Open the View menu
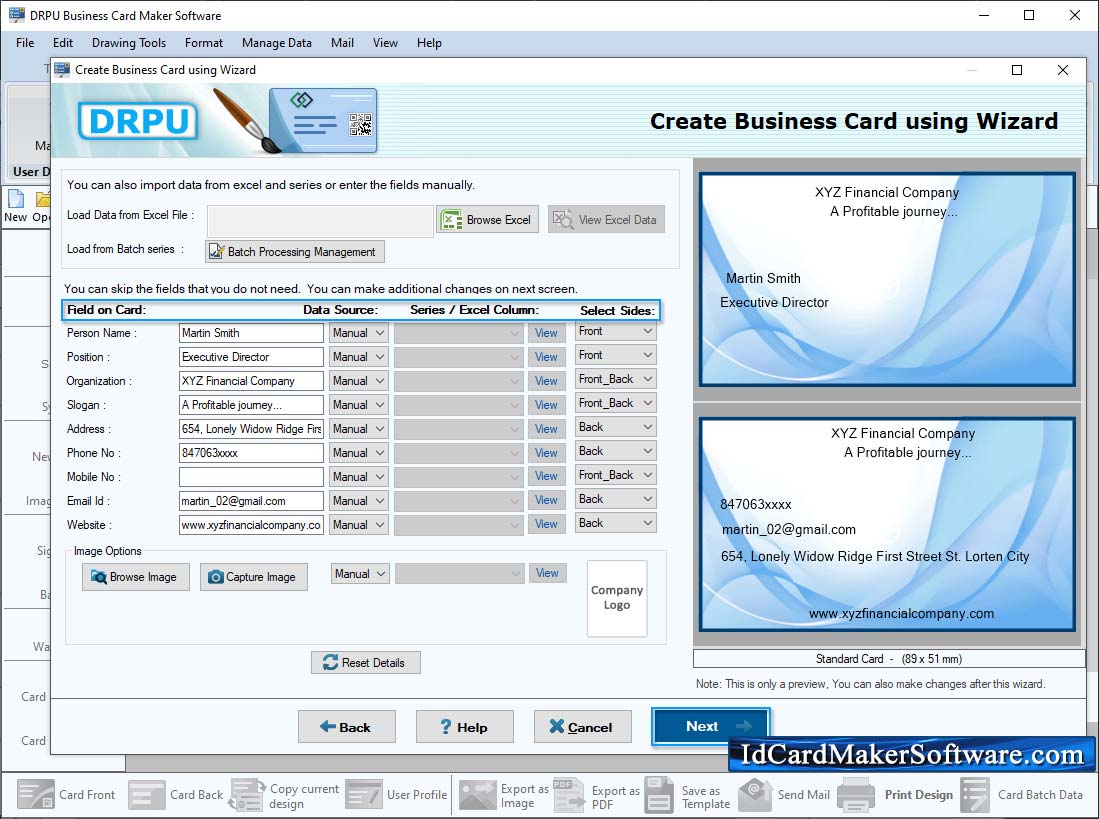Viewport: 1099px width, 819px height. point(385,43)
